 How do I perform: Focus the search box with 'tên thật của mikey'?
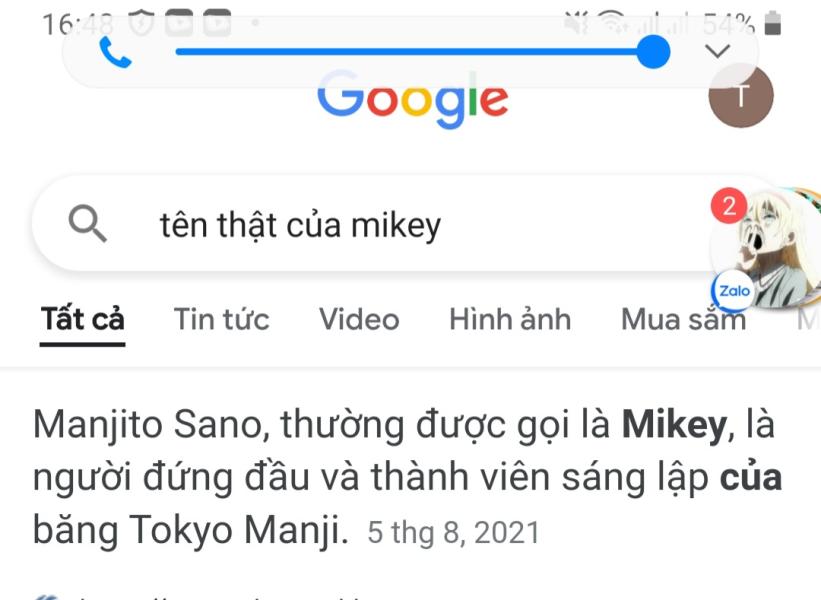click(x=400, y=225)
